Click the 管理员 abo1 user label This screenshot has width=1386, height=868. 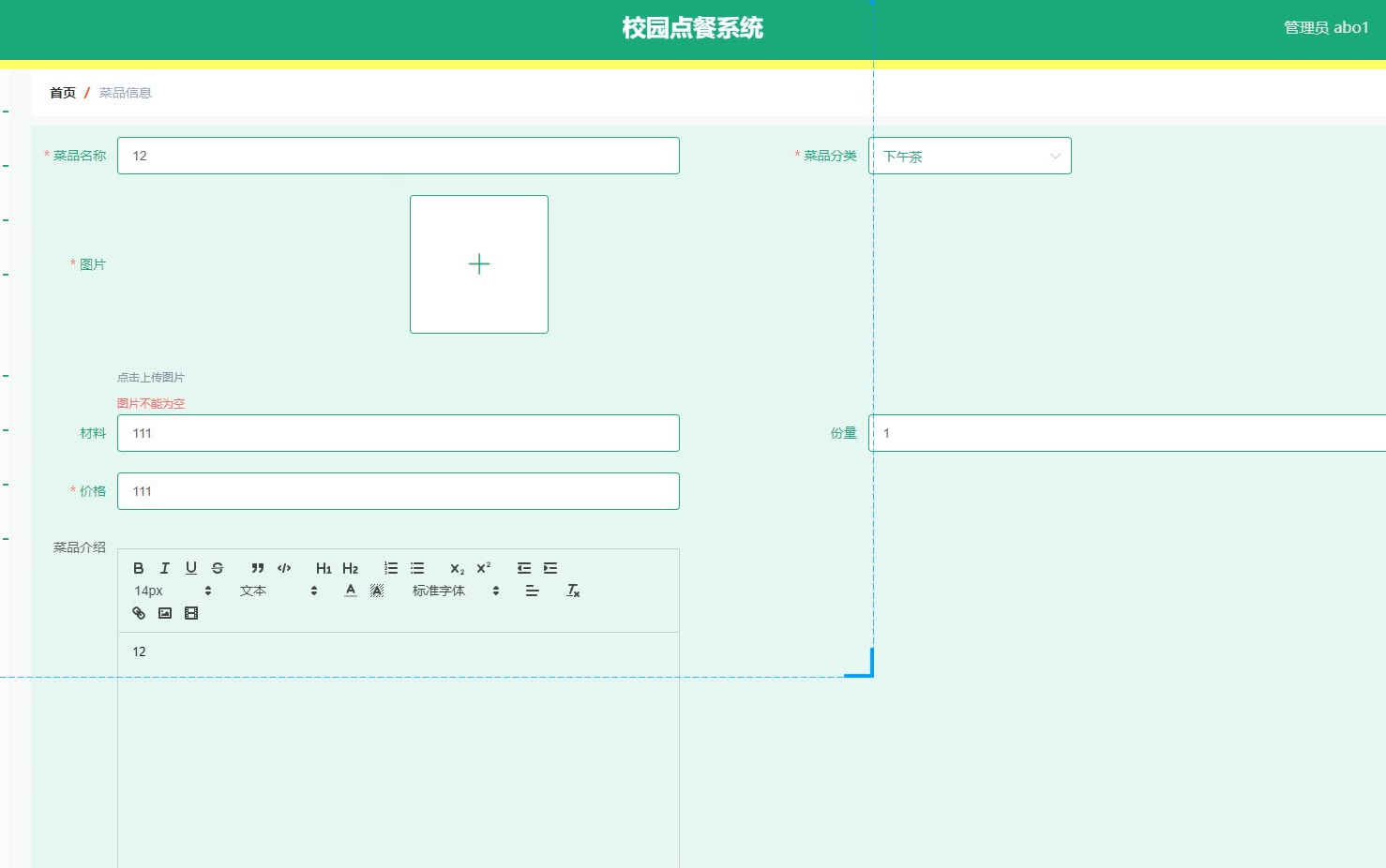tap(1326, 28)
